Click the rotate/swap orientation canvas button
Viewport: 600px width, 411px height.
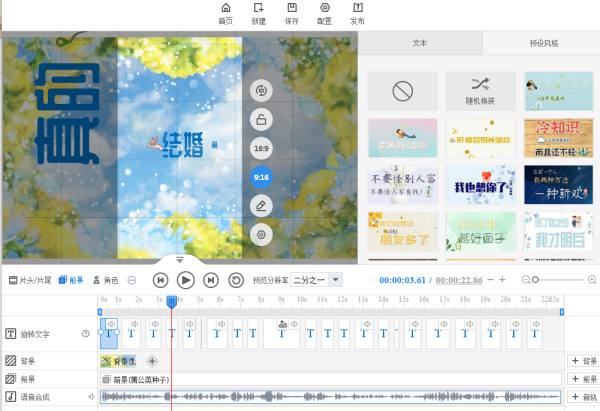tap(261, 91)
